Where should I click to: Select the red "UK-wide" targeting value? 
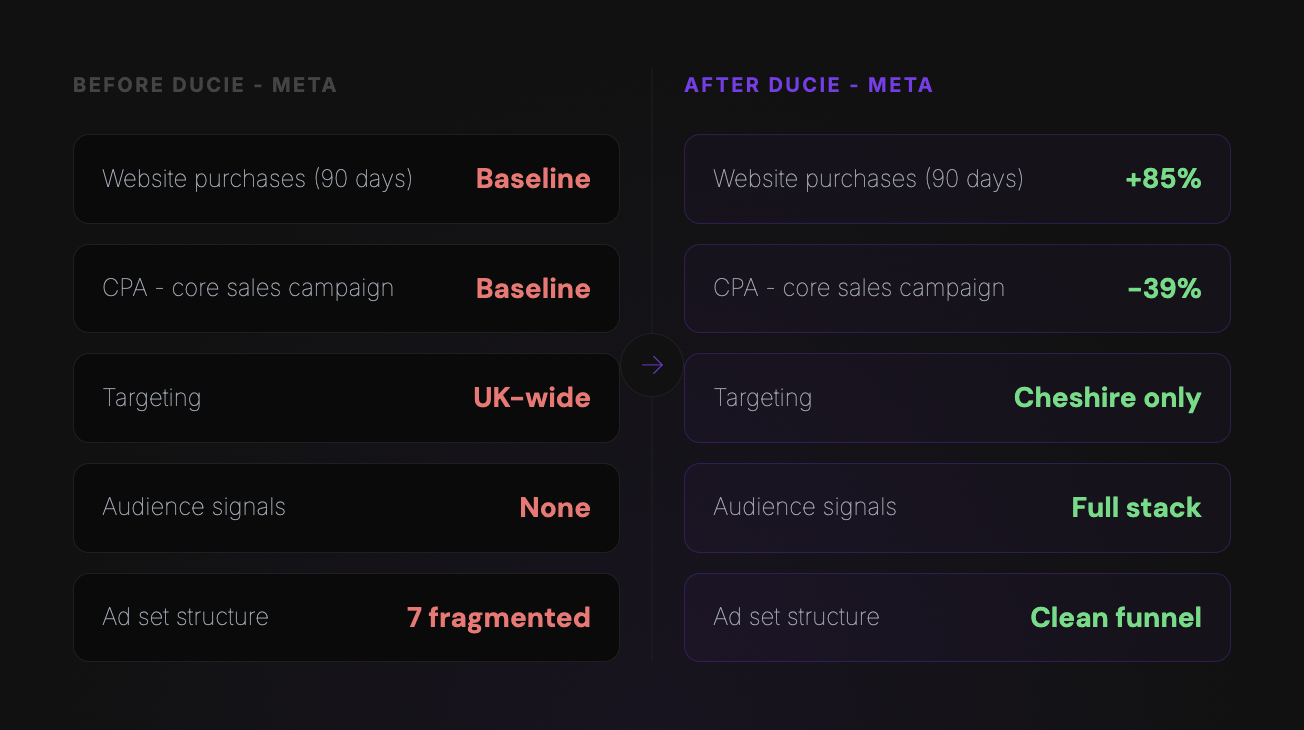click(x=532, y=398)
